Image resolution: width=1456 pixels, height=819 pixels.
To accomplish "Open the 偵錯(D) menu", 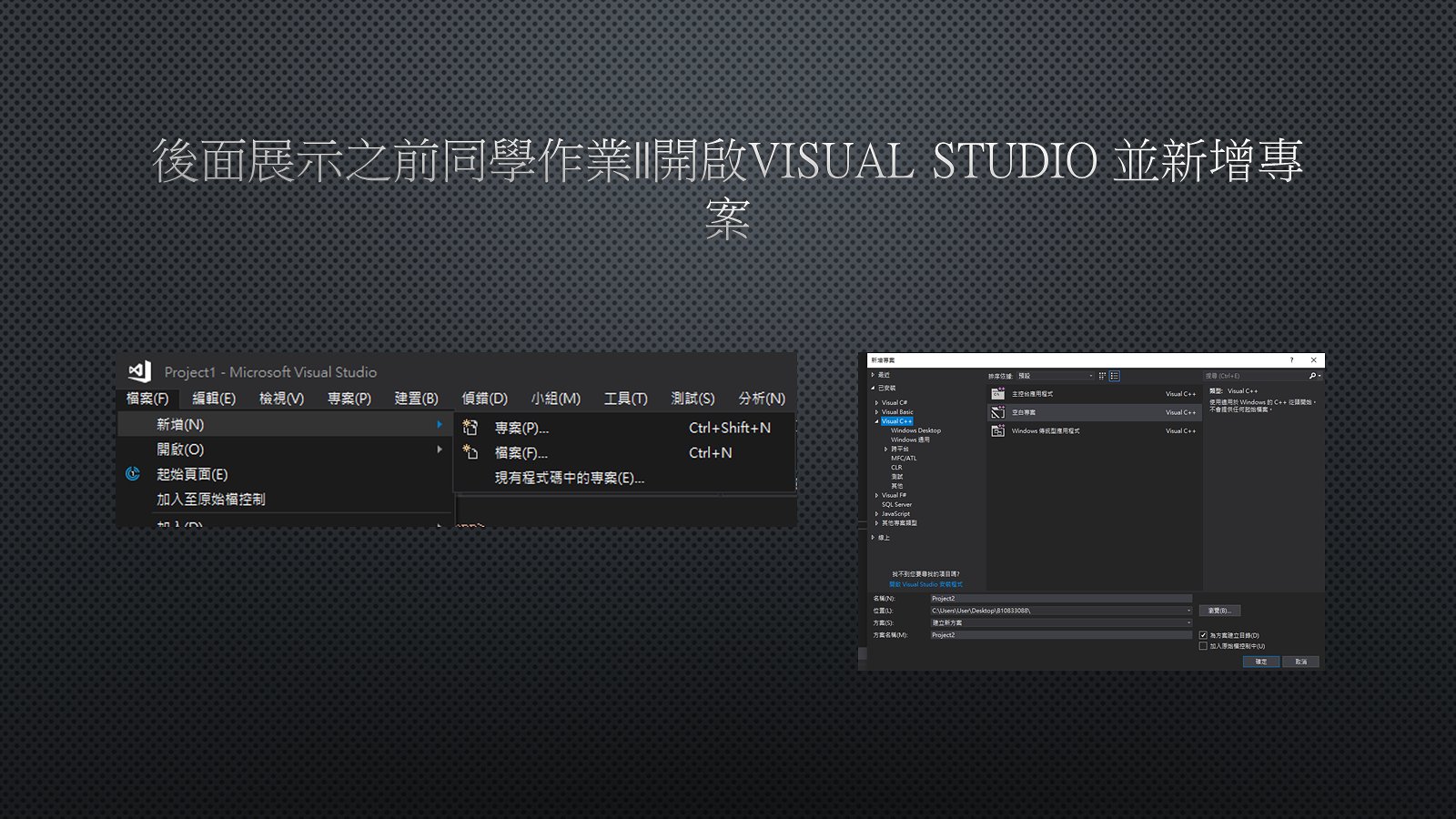I will click(484, 399).
